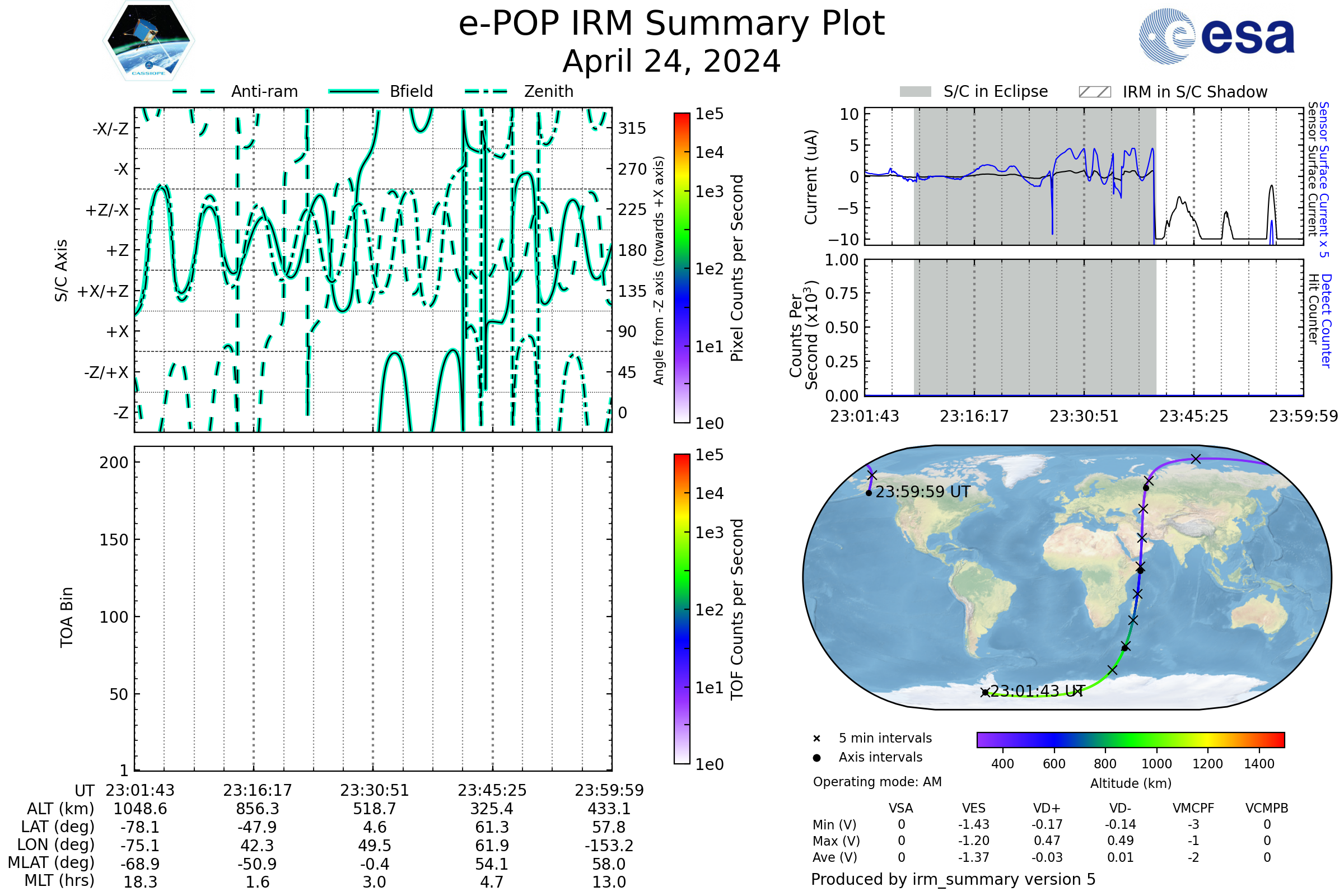This screenshot has height=896, width=1344.
Task: Click the S/C in Eclipse gray legend patch
Action: click(915, 92)
